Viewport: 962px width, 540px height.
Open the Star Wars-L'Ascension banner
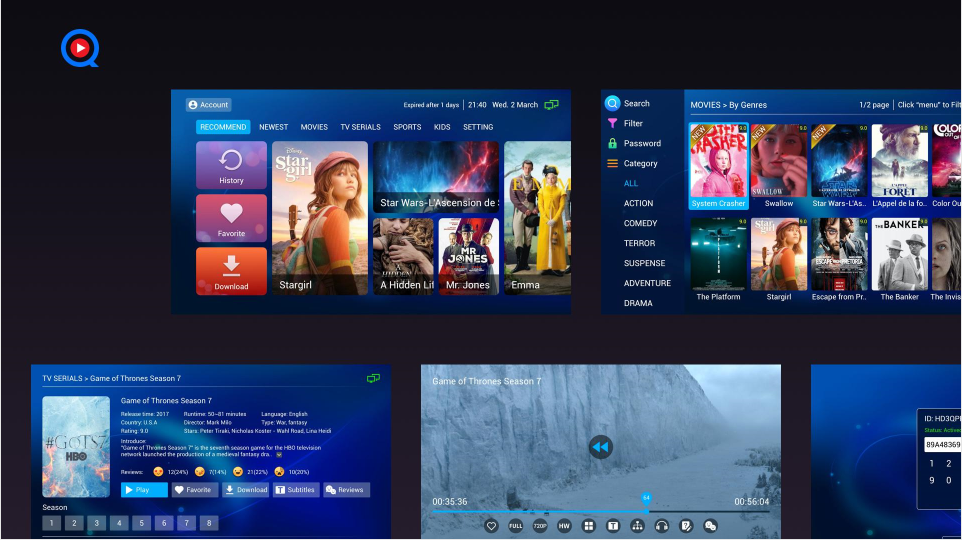point(436,177)
